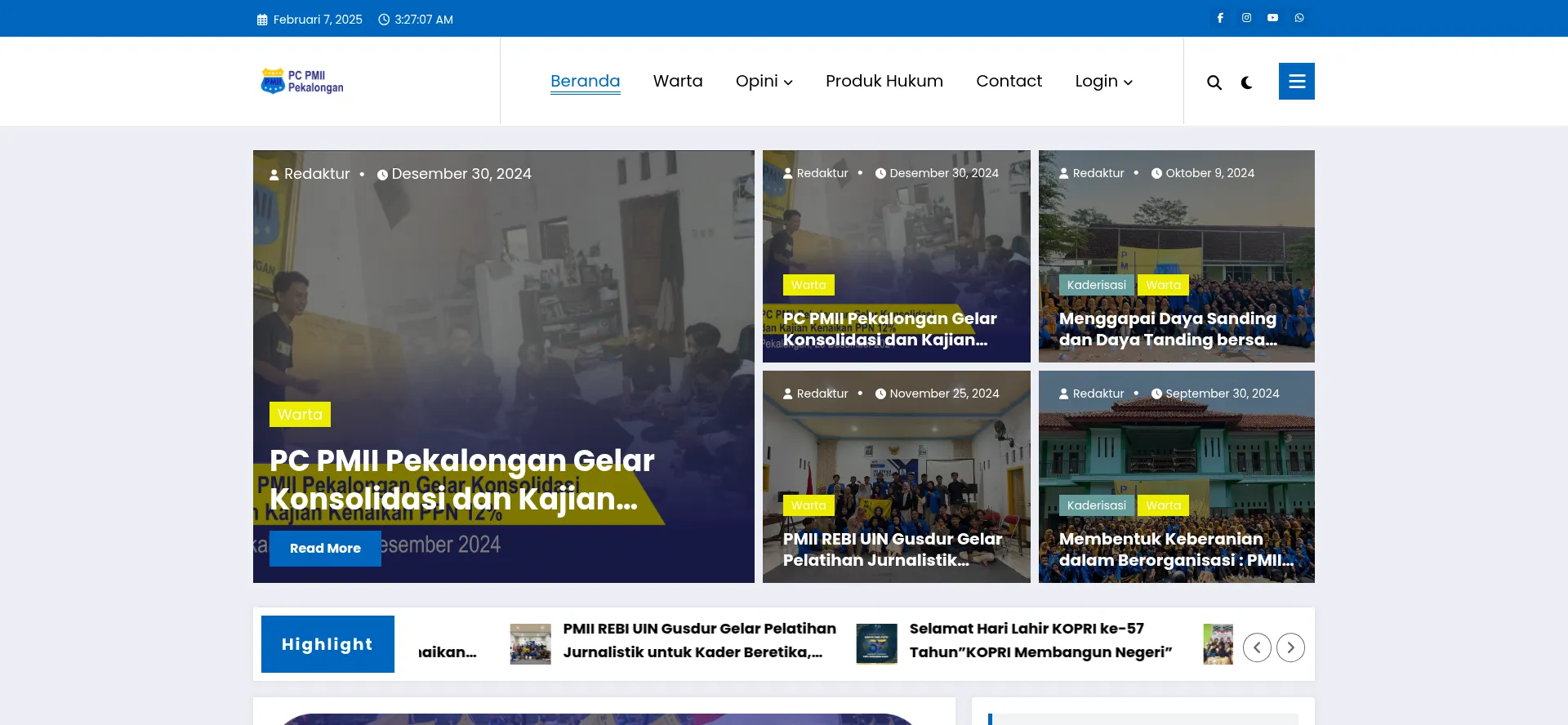Viewport: 1568px width, 725px height.
Task: Click Kaderisasi tag on Menggapai Daya Sanding card
Action: (1097, 285)
